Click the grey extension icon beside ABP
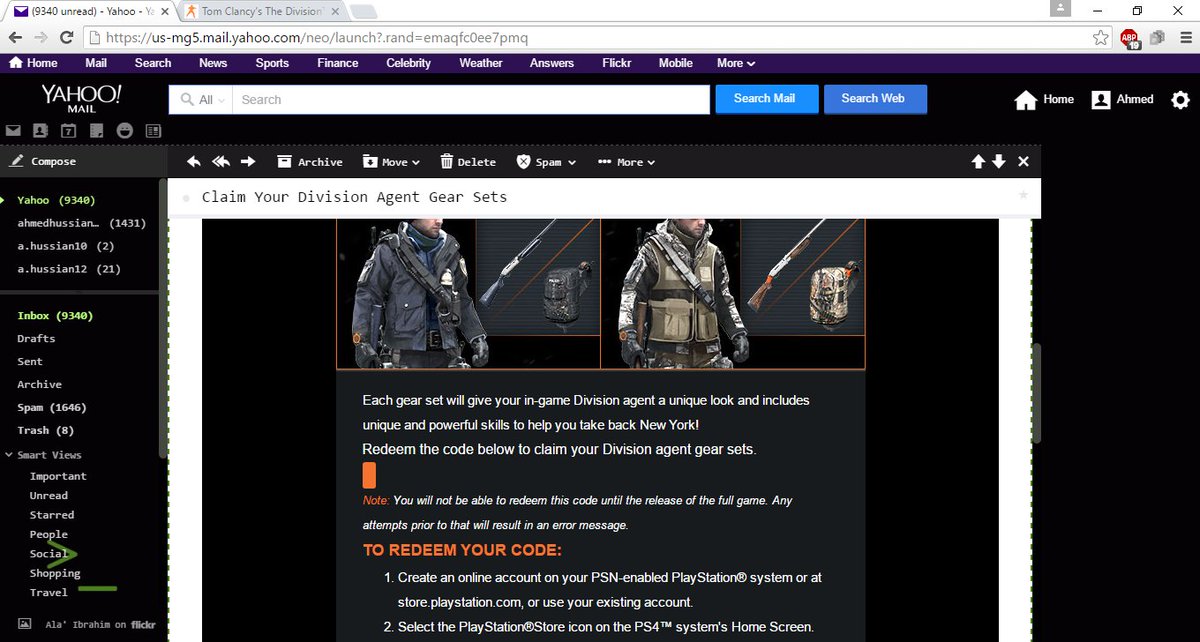The image size is (1200, 642). point(1158,38)
